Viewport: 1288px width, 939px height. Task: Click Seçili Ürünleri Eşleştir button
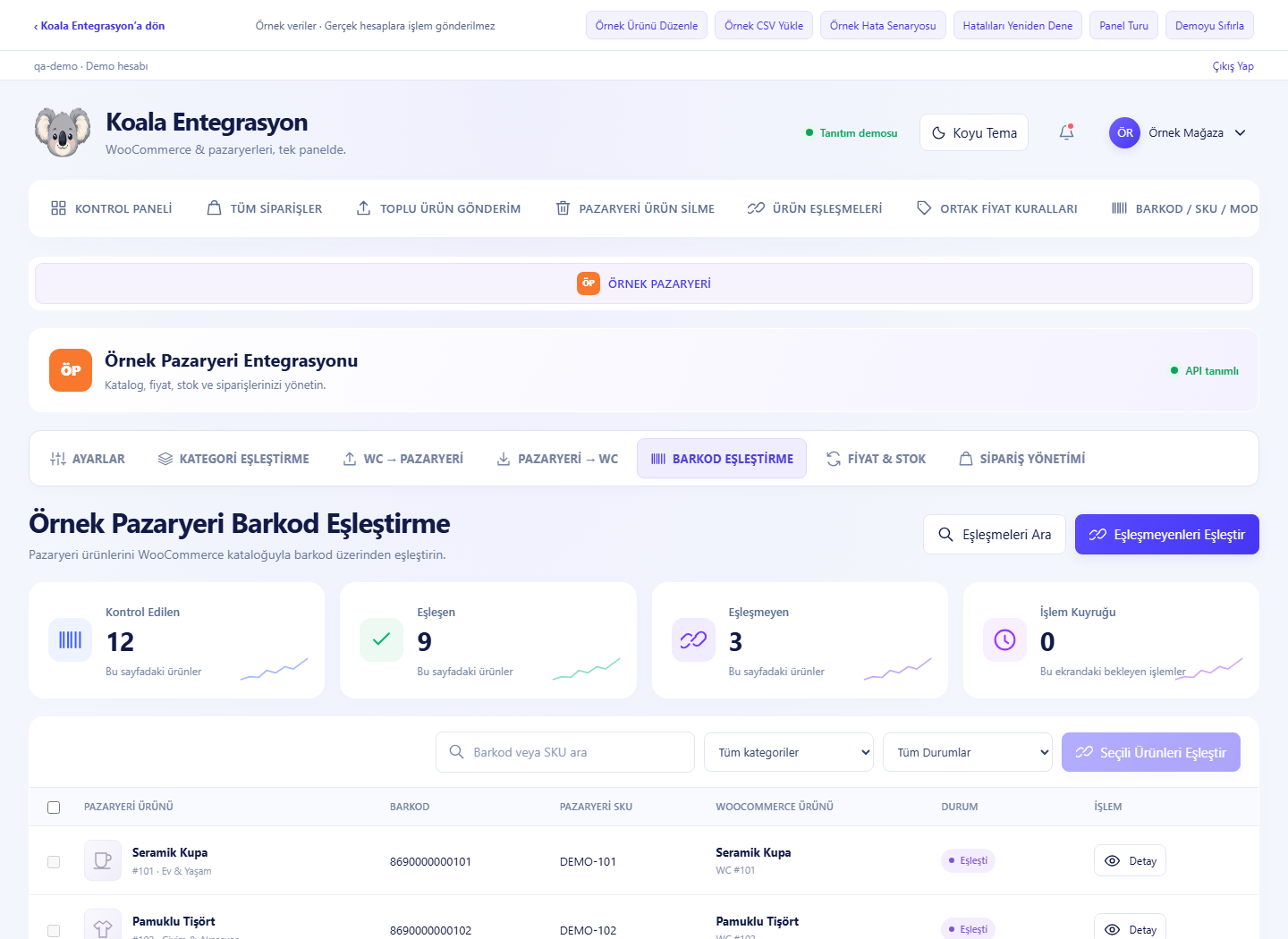click(x=1151, y=752)
